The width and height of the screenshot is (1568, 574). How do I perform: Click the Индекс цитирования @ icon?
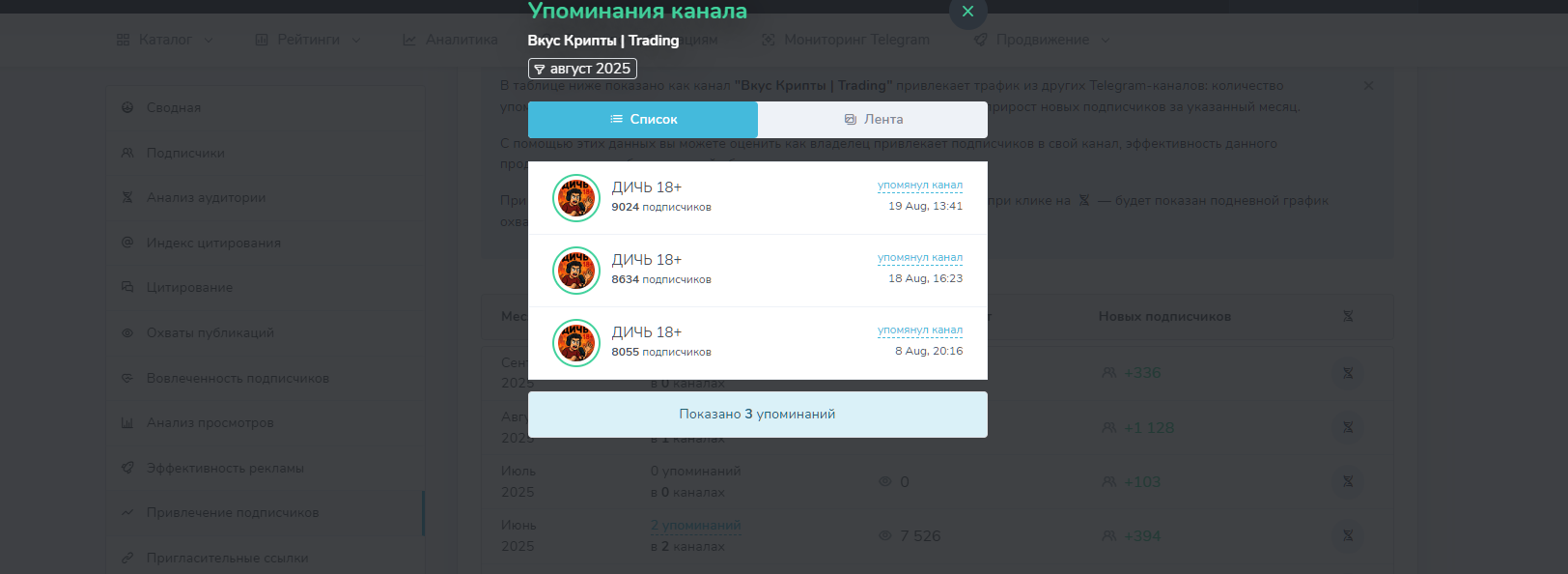point(127,243)
